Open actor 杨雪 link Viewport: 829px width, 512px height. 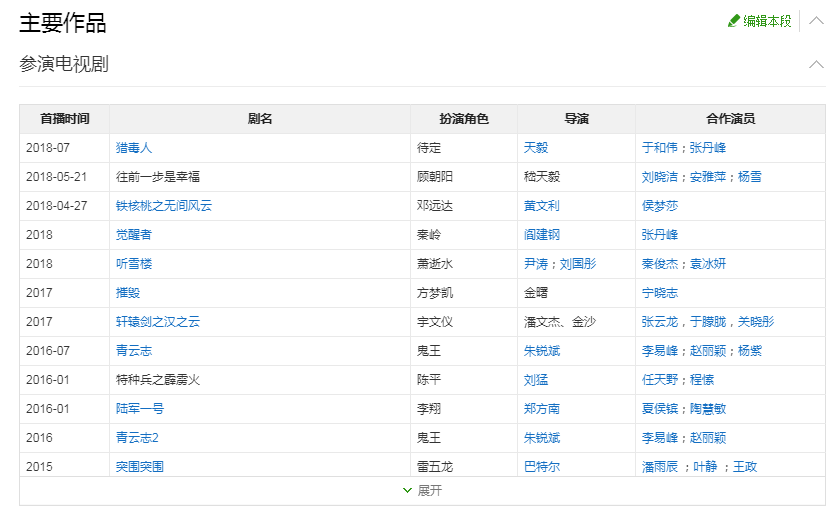(x=750, y=177)
